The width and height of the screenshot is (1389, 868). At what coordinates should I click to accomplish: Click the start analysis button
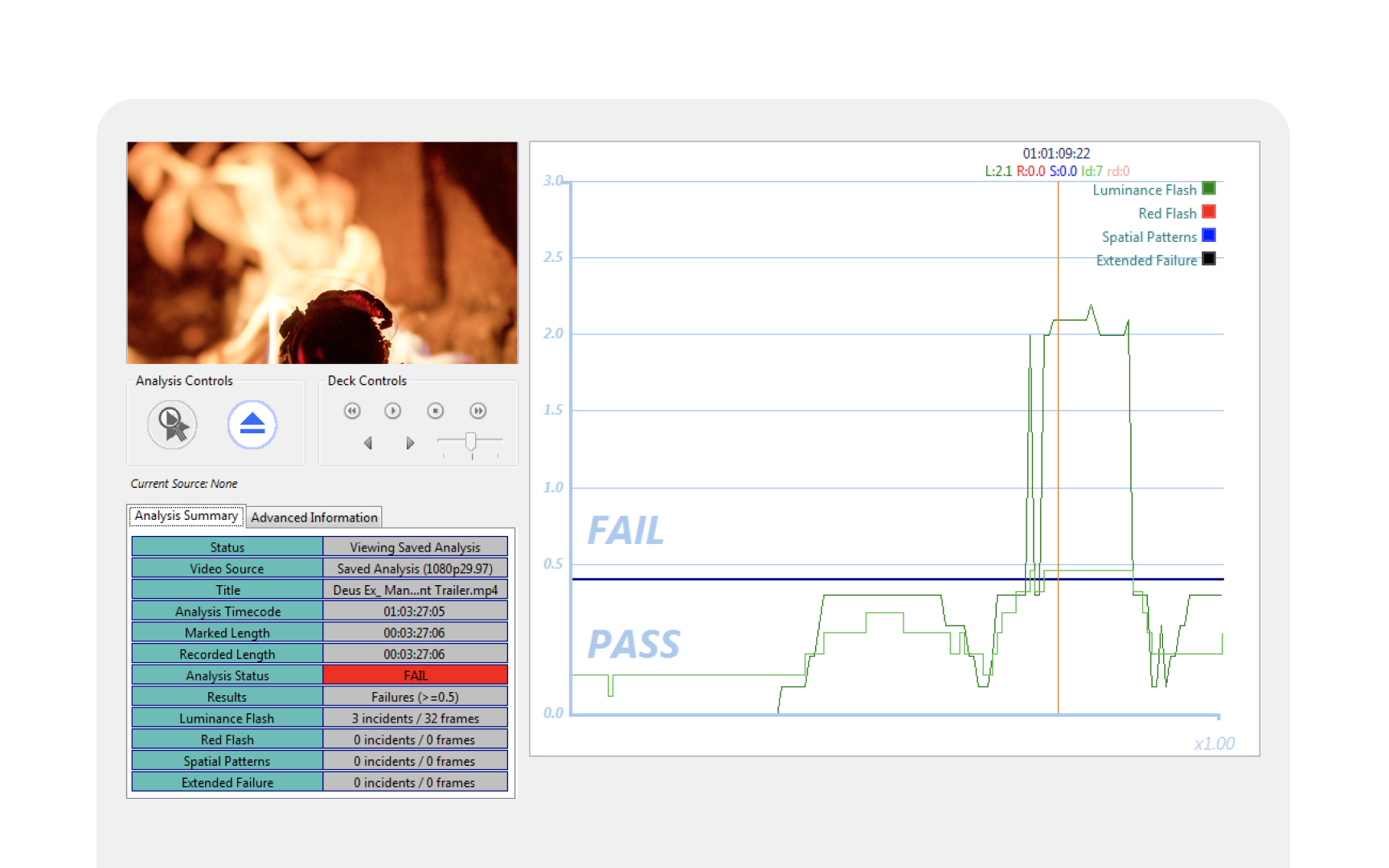172,424
